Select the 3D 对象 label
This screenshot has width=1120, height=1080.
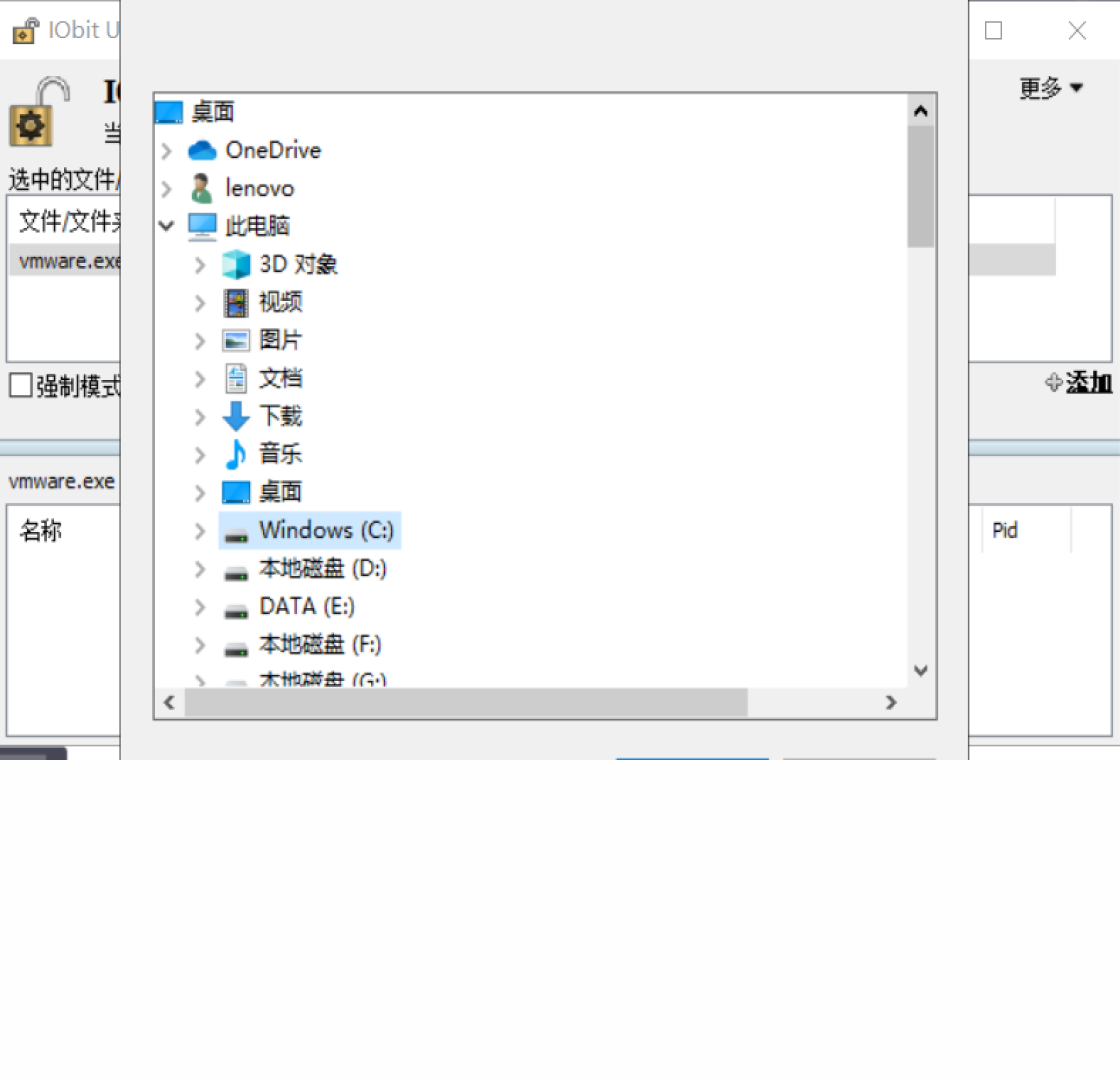(298, 264)
